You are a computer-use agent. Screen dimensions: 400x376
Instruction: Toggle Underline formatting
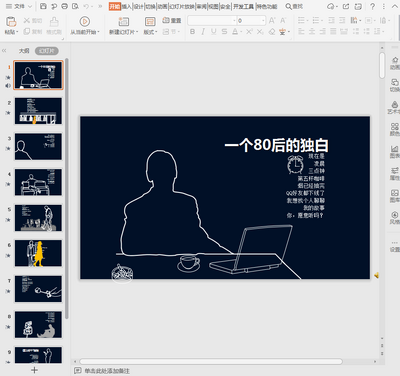click(214, 32)
